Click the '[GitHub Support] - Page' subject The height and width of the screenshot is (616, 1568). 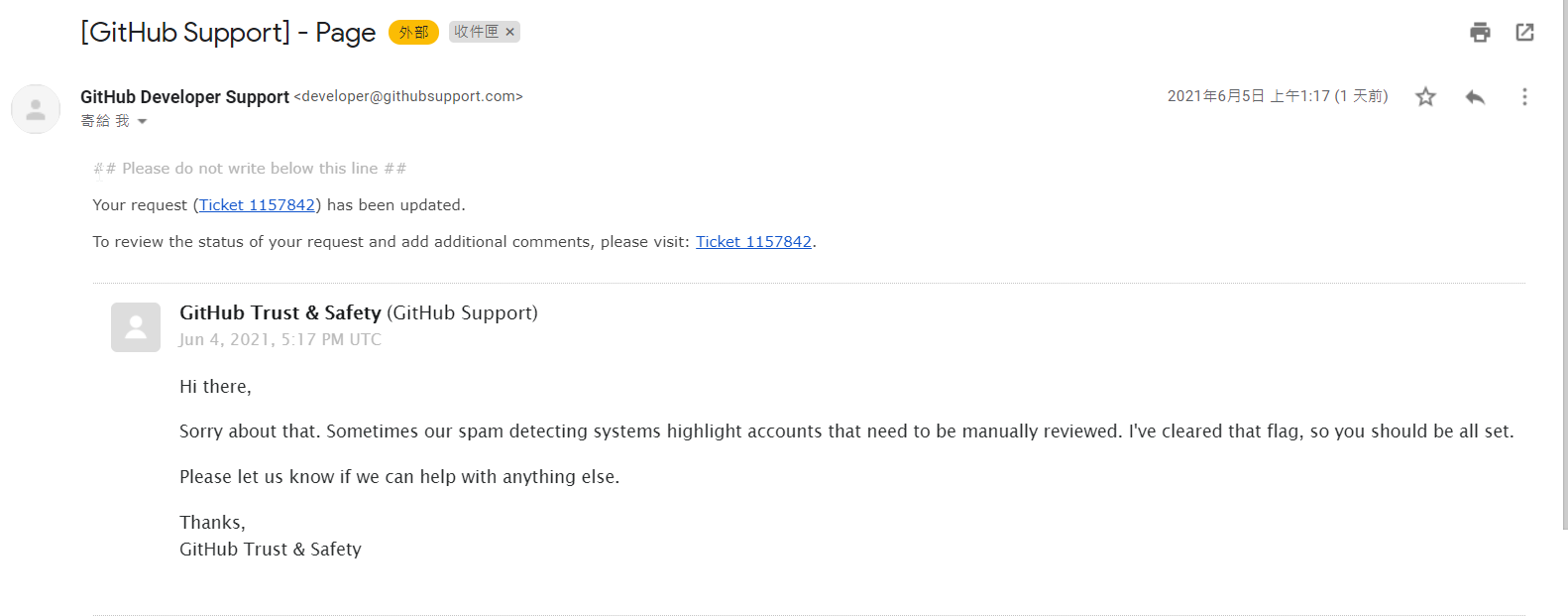pyautogui.click(x=228, y=33)
